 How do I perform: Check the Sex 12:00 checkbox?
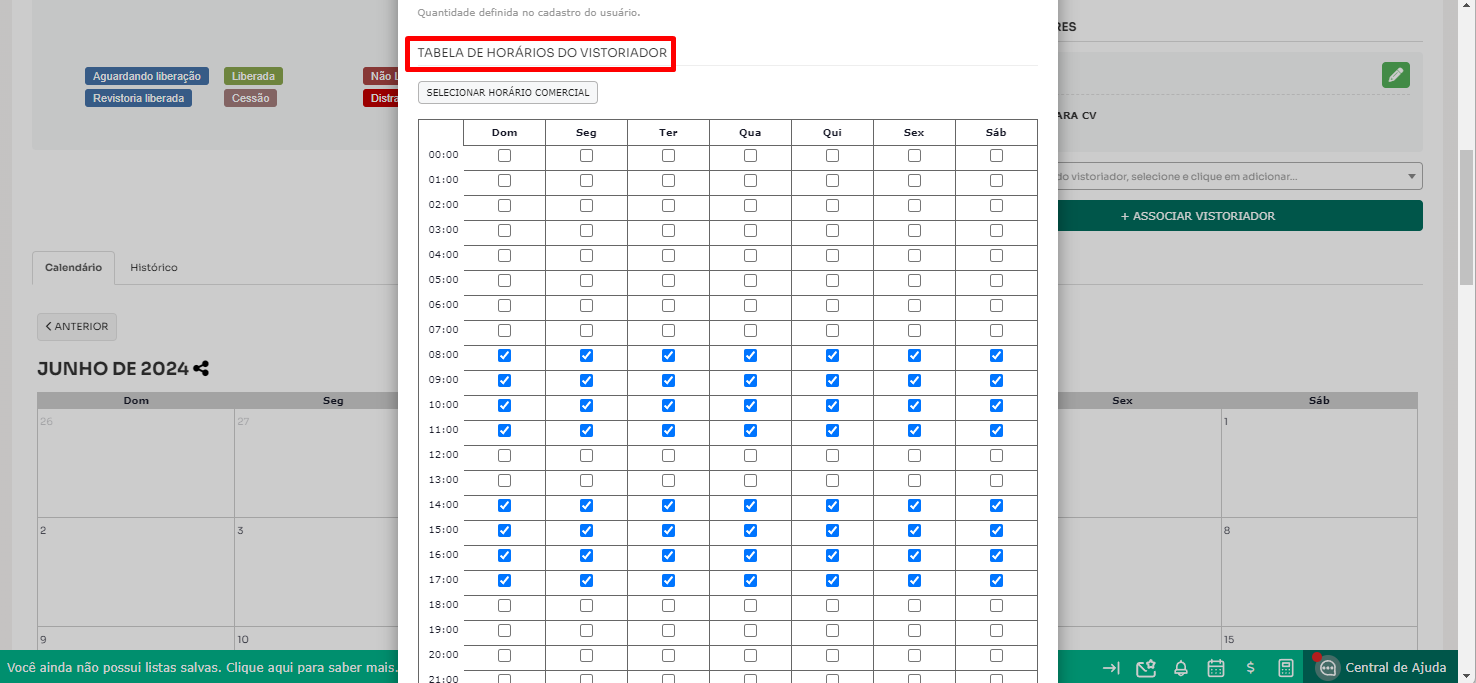[914, 455]
